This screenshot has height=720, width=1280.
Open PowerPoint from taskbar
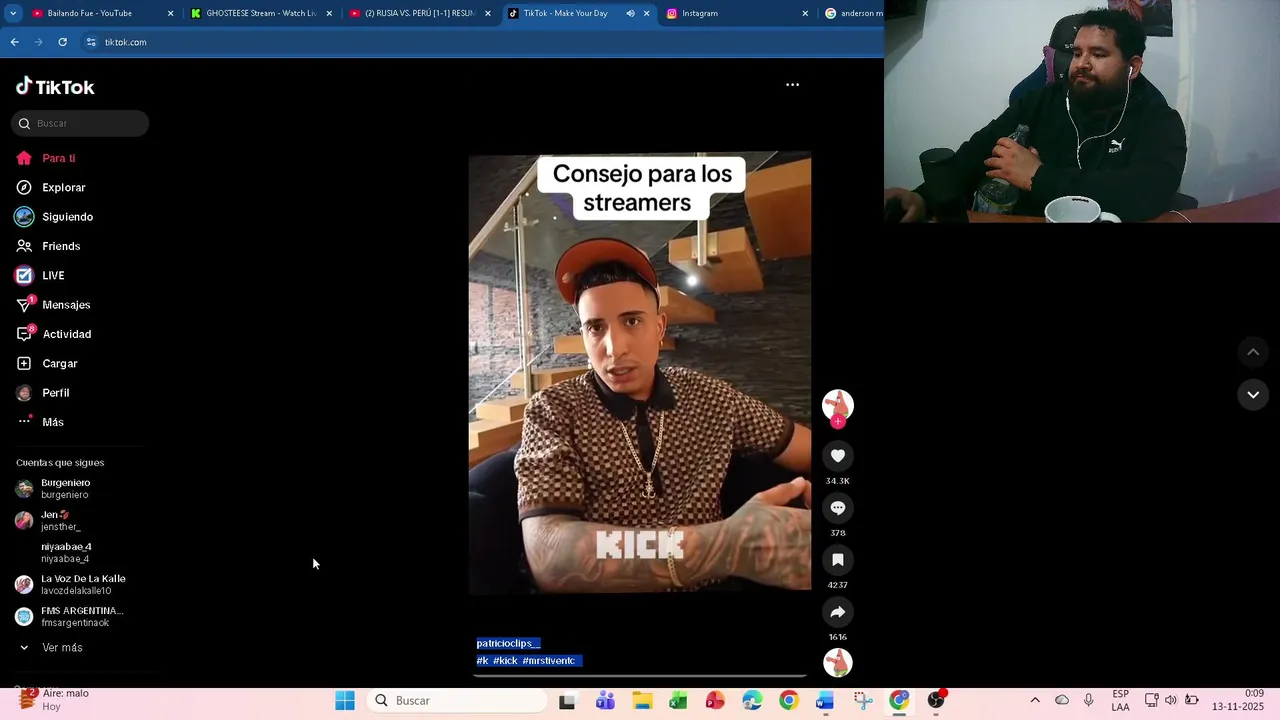(715, 701)
